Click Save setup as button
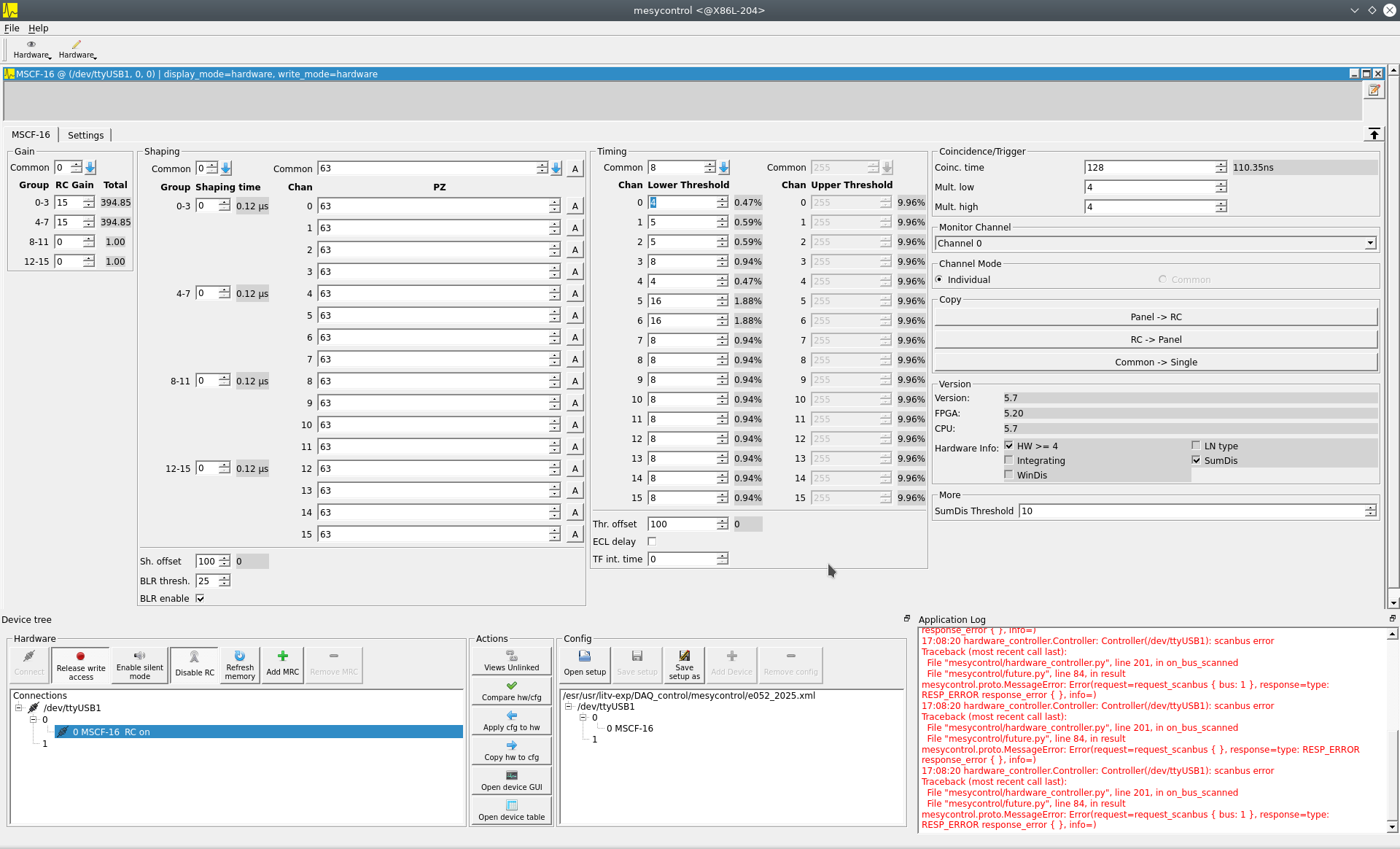 (x=684, y=665)
